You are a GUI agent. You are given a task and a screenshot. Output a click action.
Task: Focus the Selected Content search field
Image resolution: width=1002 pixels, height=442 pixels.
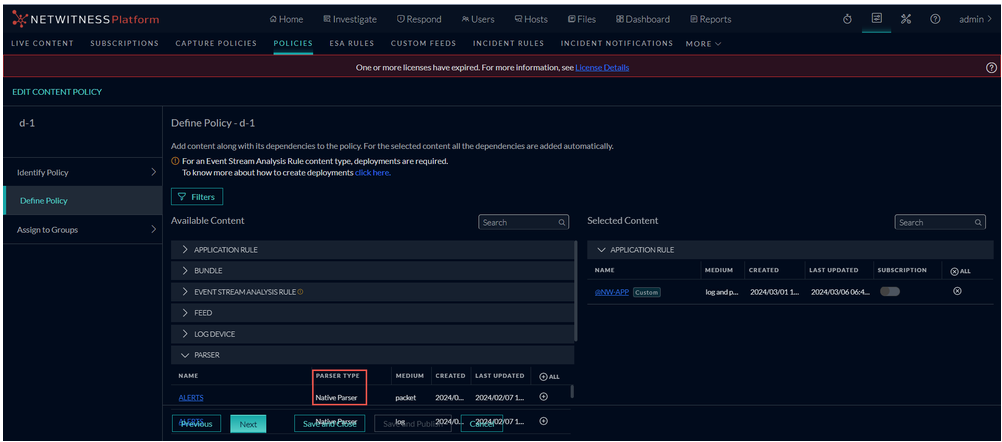click(939, 222)
